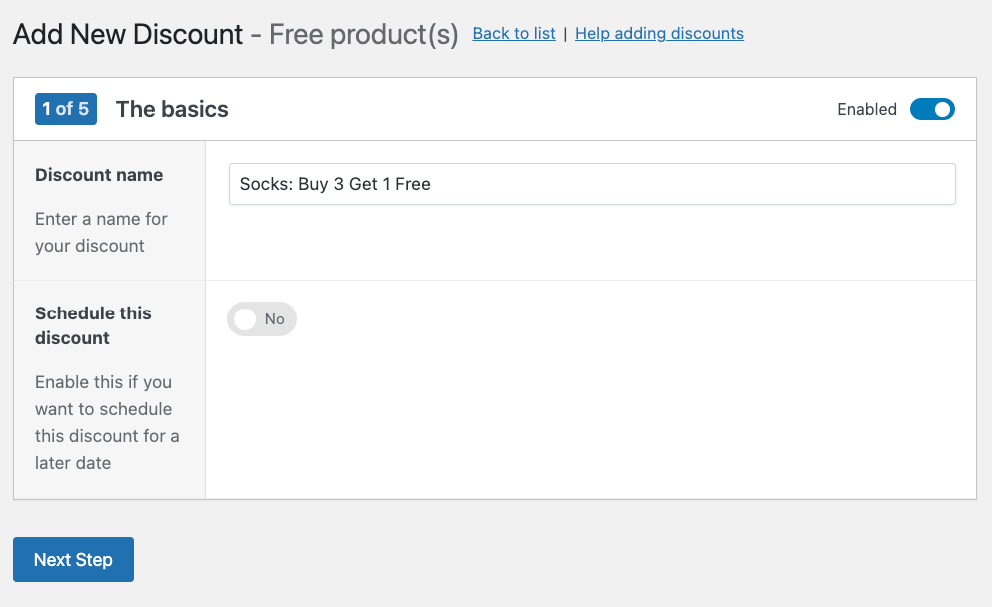
Task: Proceed to step two of the discount wizard
Action: pos(73,559)
